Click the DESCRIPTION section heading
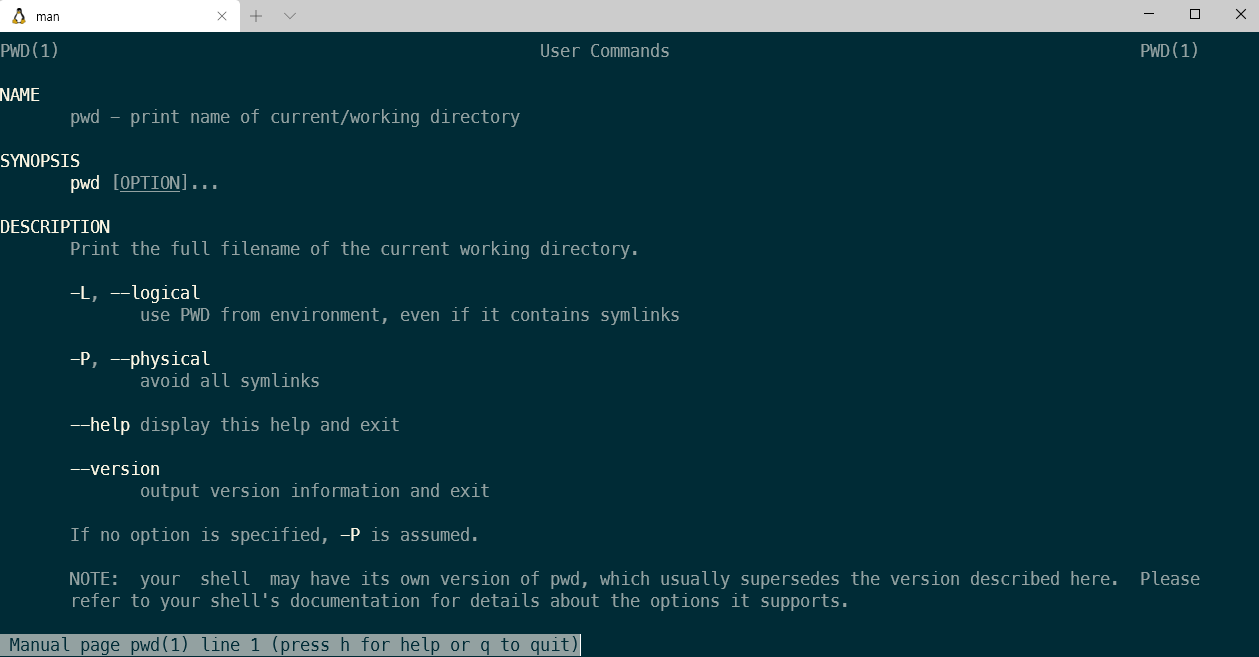This screenshot has width=1259, height=657. 55,227
